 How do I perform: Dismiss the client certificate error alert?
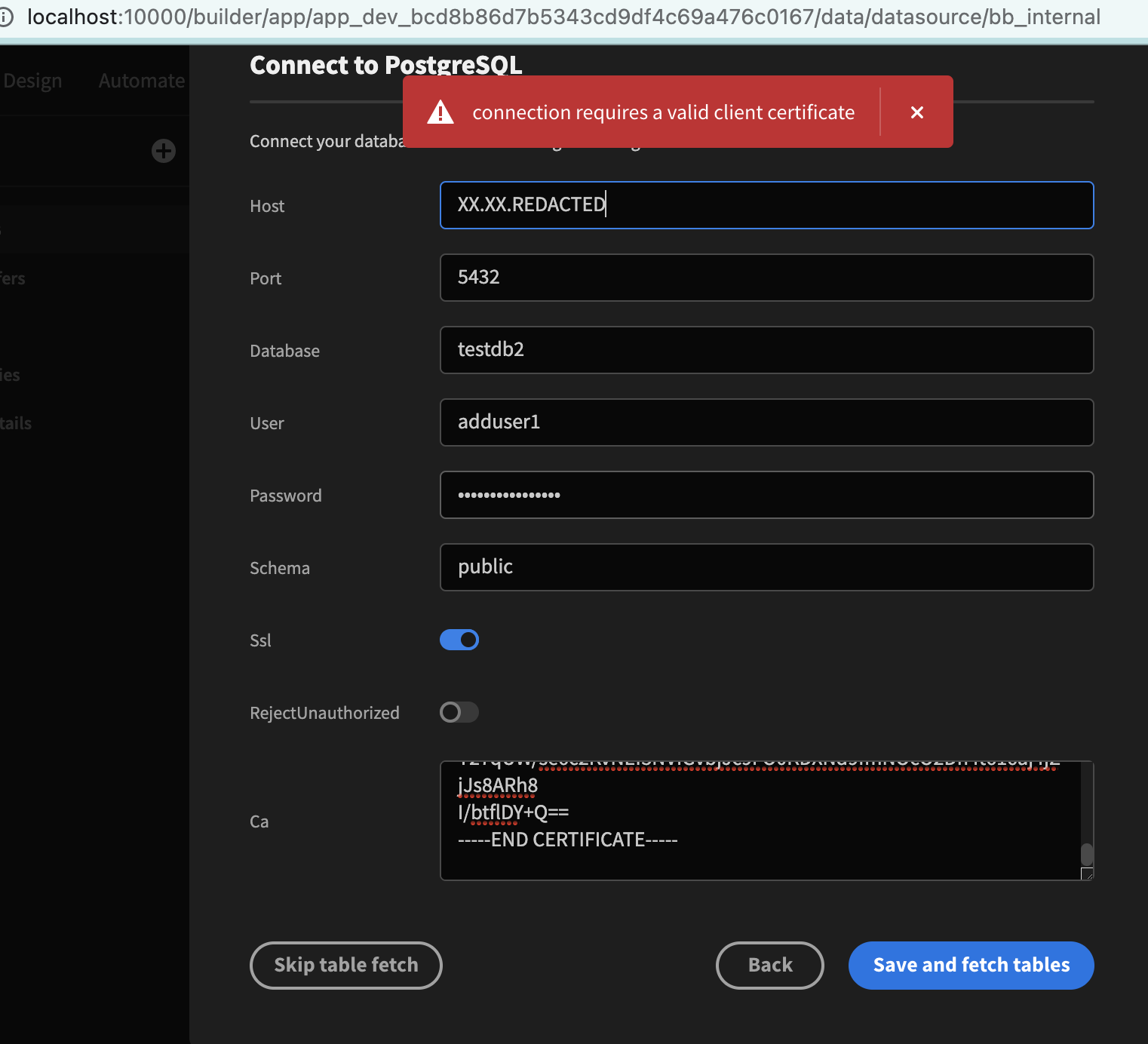(916, 112)
